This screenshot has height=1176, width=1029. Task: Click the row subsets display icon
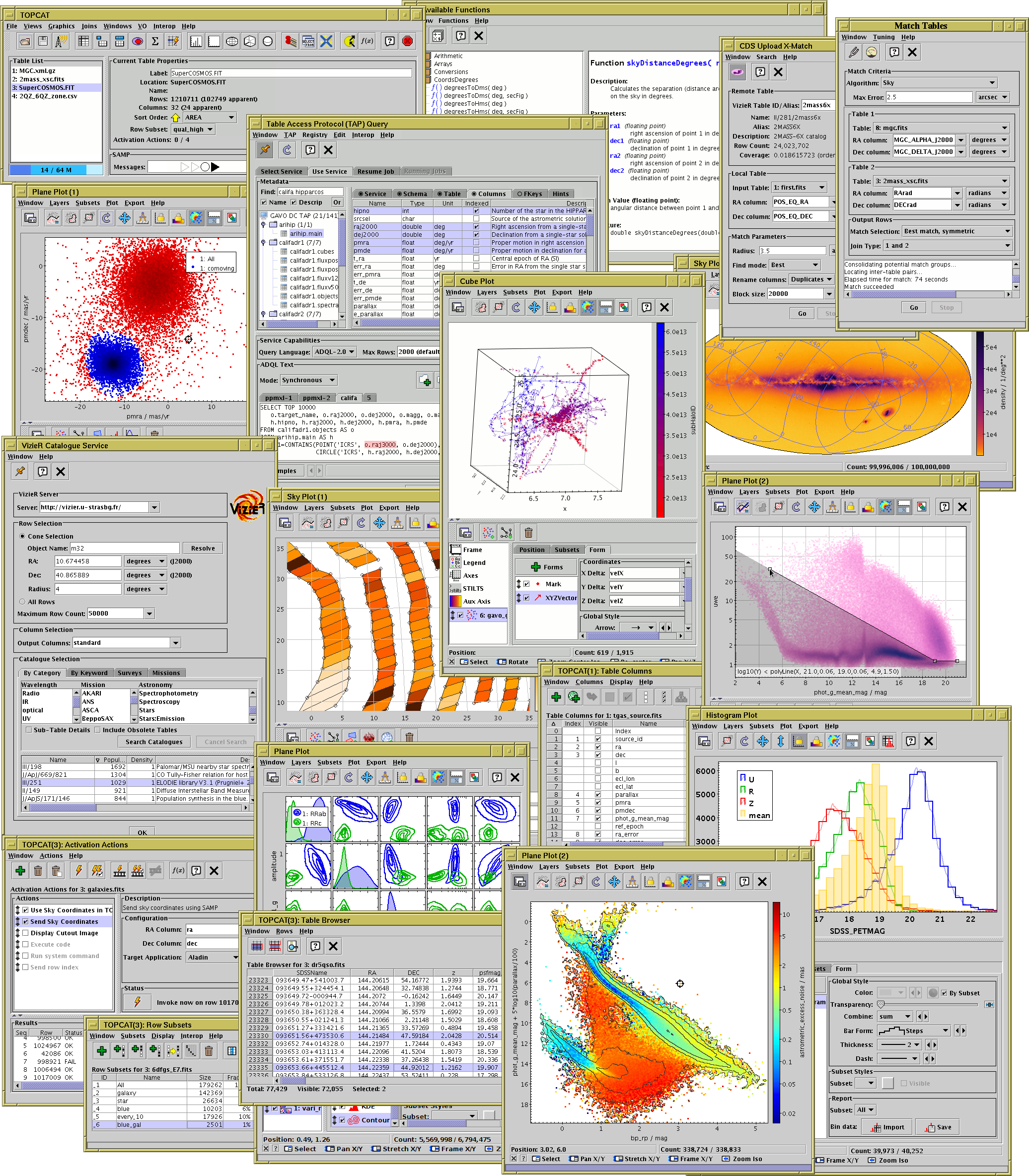(x=137, y=41)
